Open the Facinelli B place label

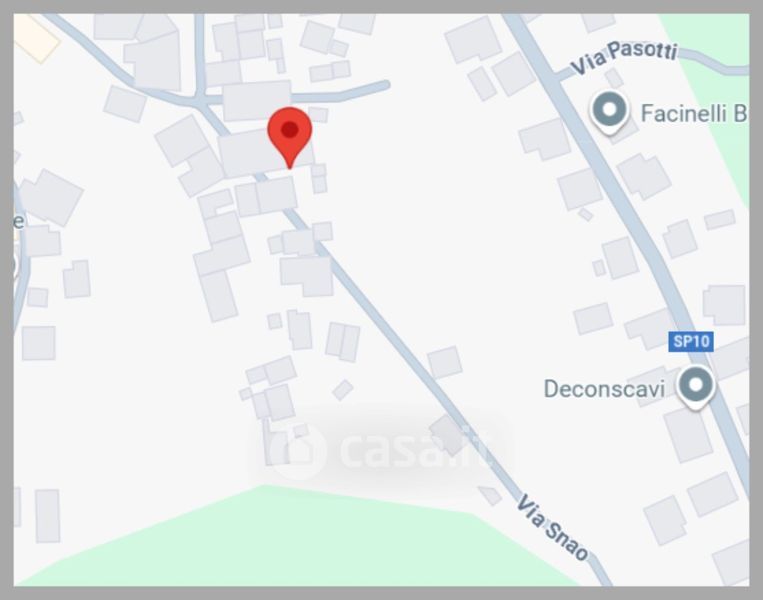(x=693, y=113)
